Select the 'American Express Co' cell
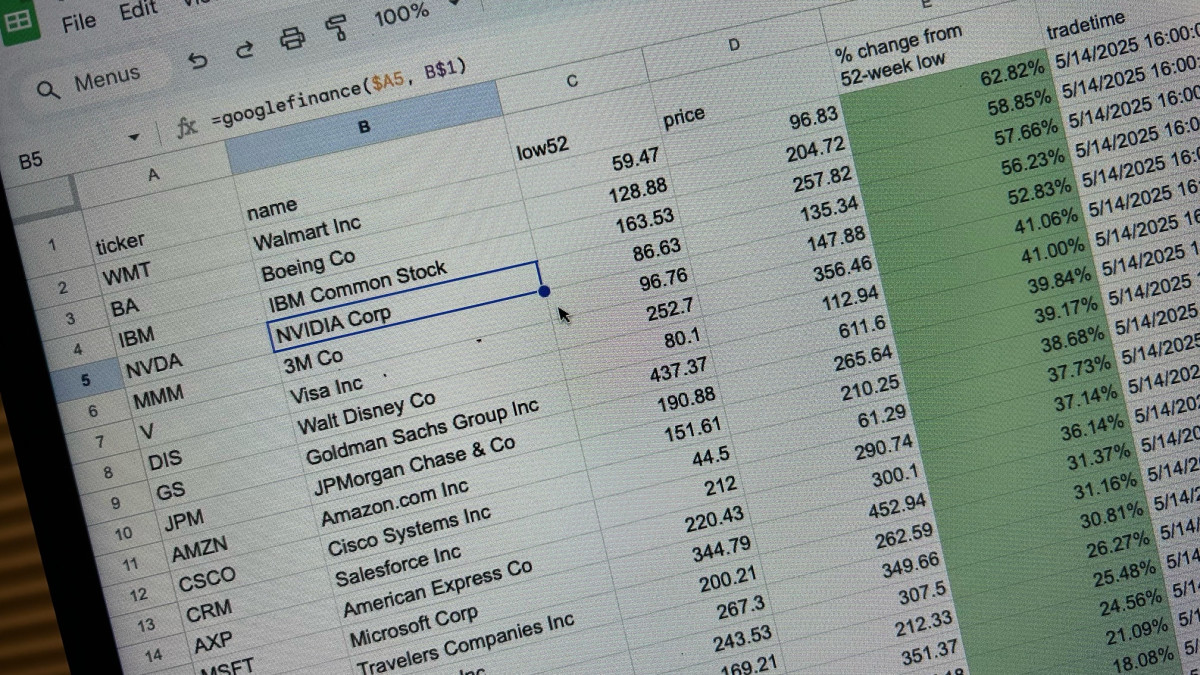Screen dimensions: 1200x675 438,588
